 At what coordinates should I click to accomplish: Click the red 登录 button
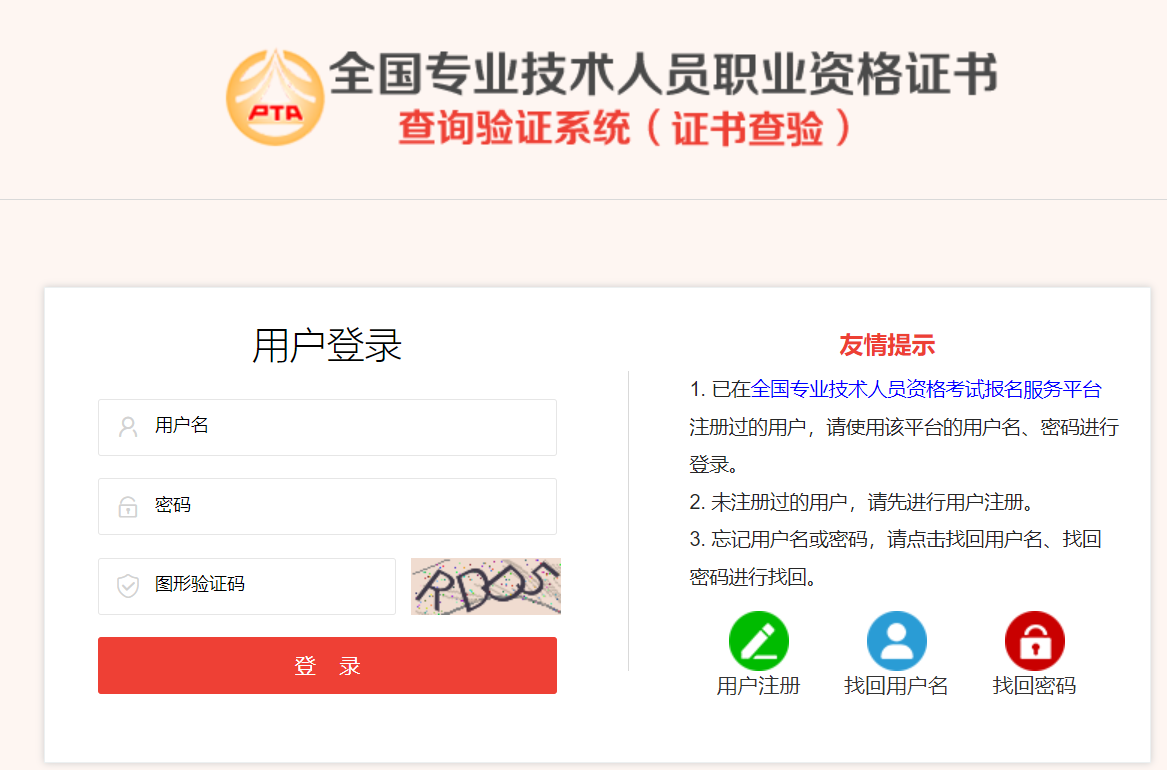[x=327, y=665]
